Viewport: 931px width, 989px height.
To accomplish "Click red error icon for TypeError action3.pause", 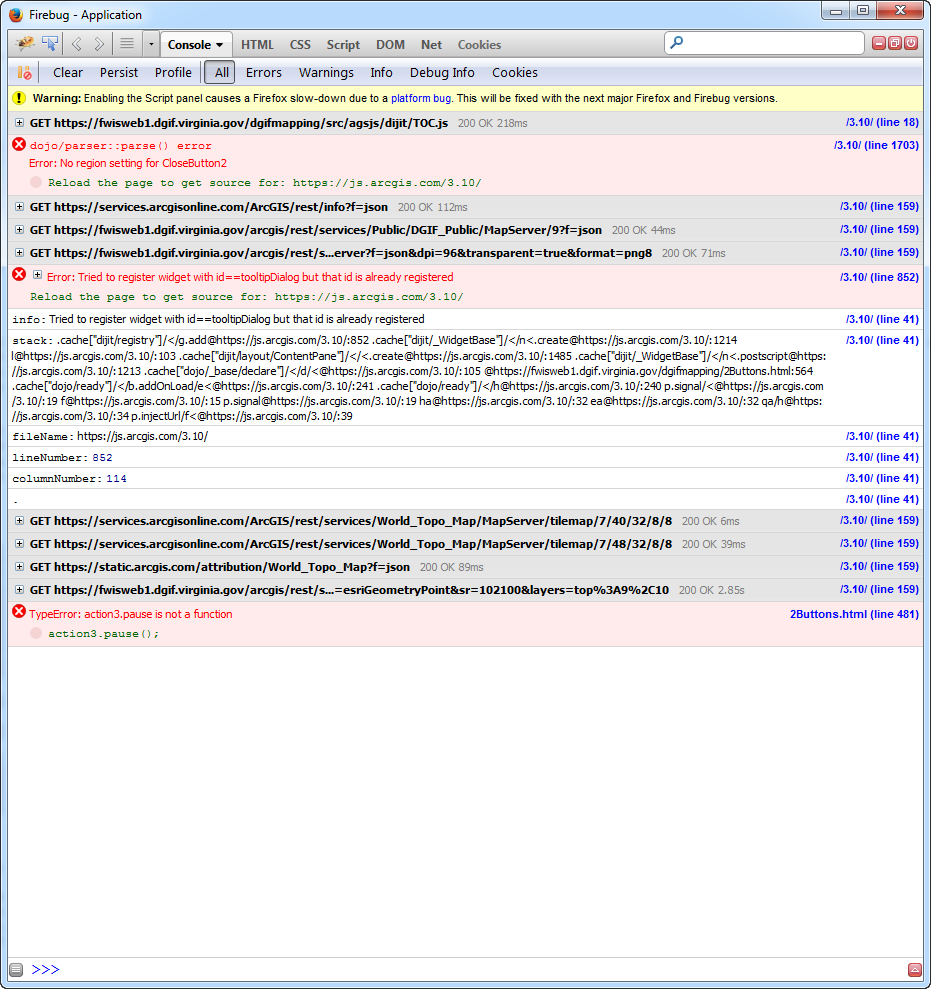I will click(x=19, y=611).
